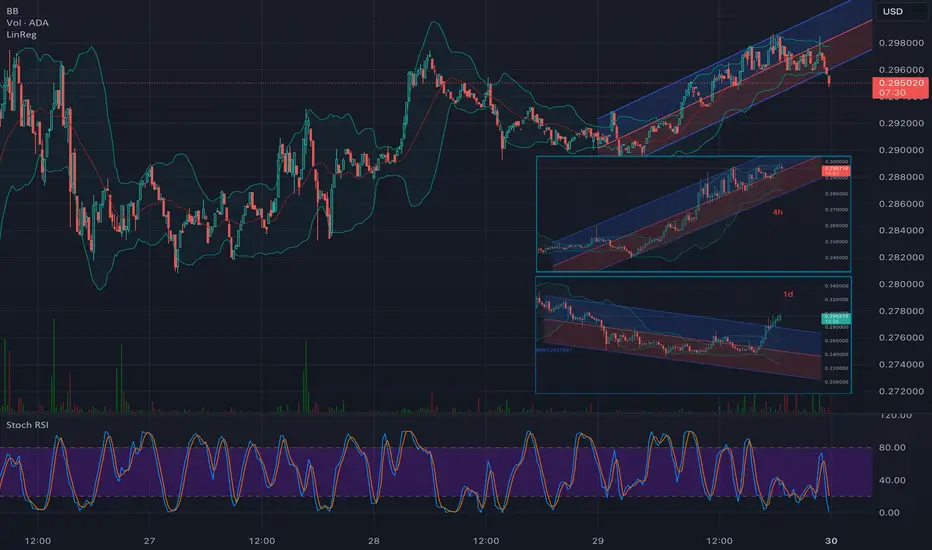
Task: Select the Vol · ADA indicator label
Action: coord(27,23)
